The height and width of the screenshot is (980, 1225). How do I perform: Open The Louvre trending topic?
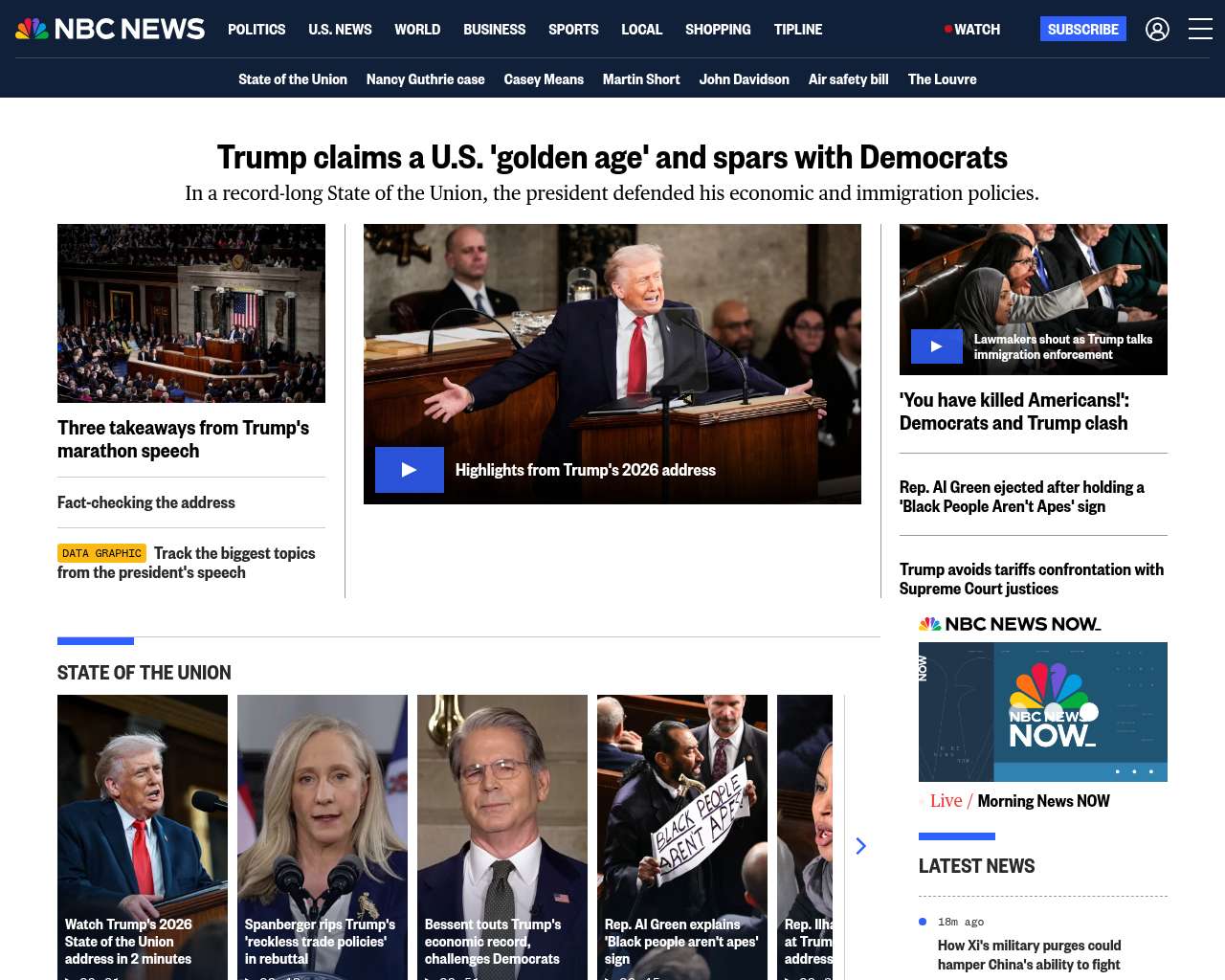pos(943,79)
